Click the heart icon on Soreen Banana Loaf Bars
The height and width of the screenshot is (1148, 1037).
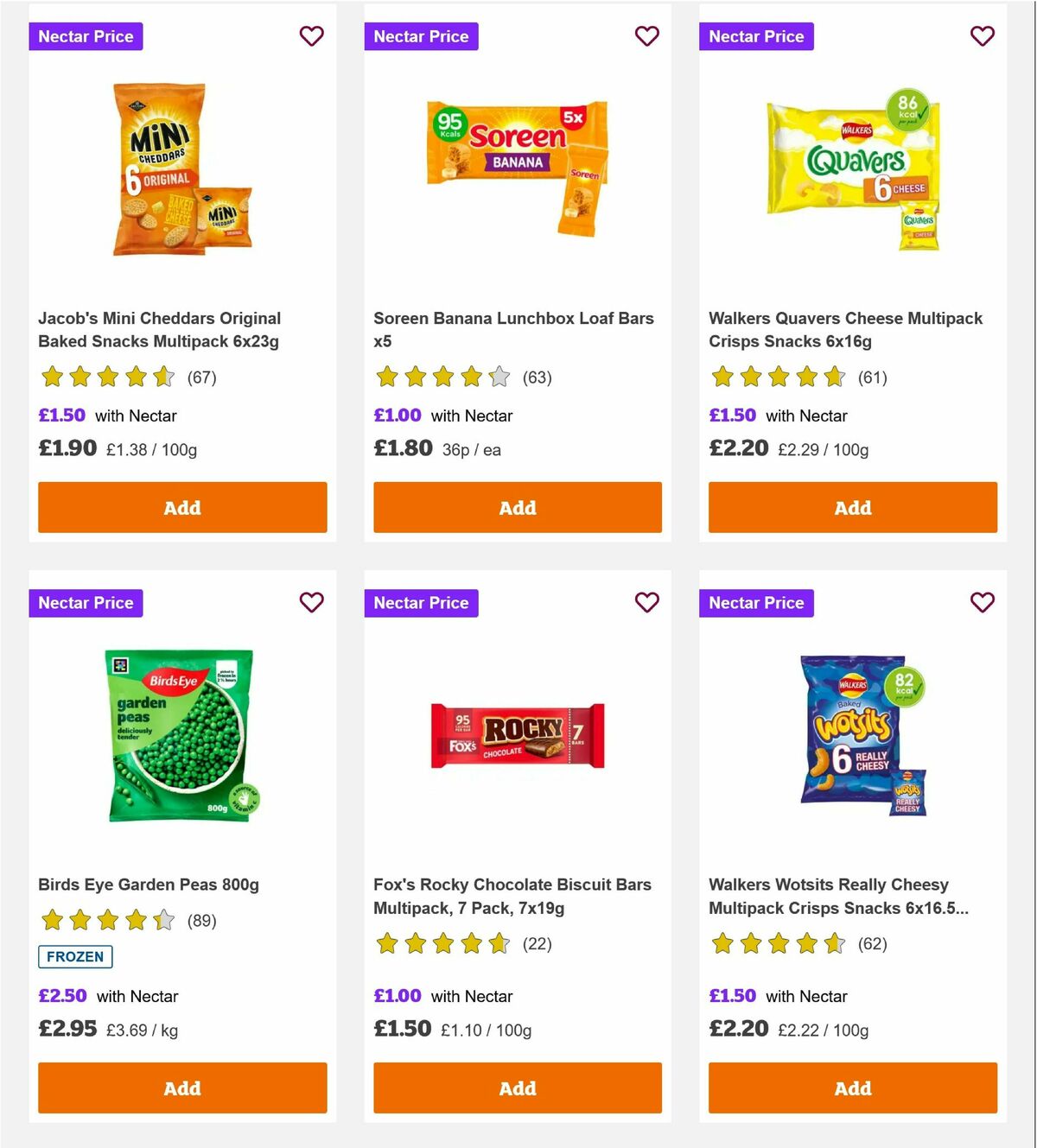[646, 36]
